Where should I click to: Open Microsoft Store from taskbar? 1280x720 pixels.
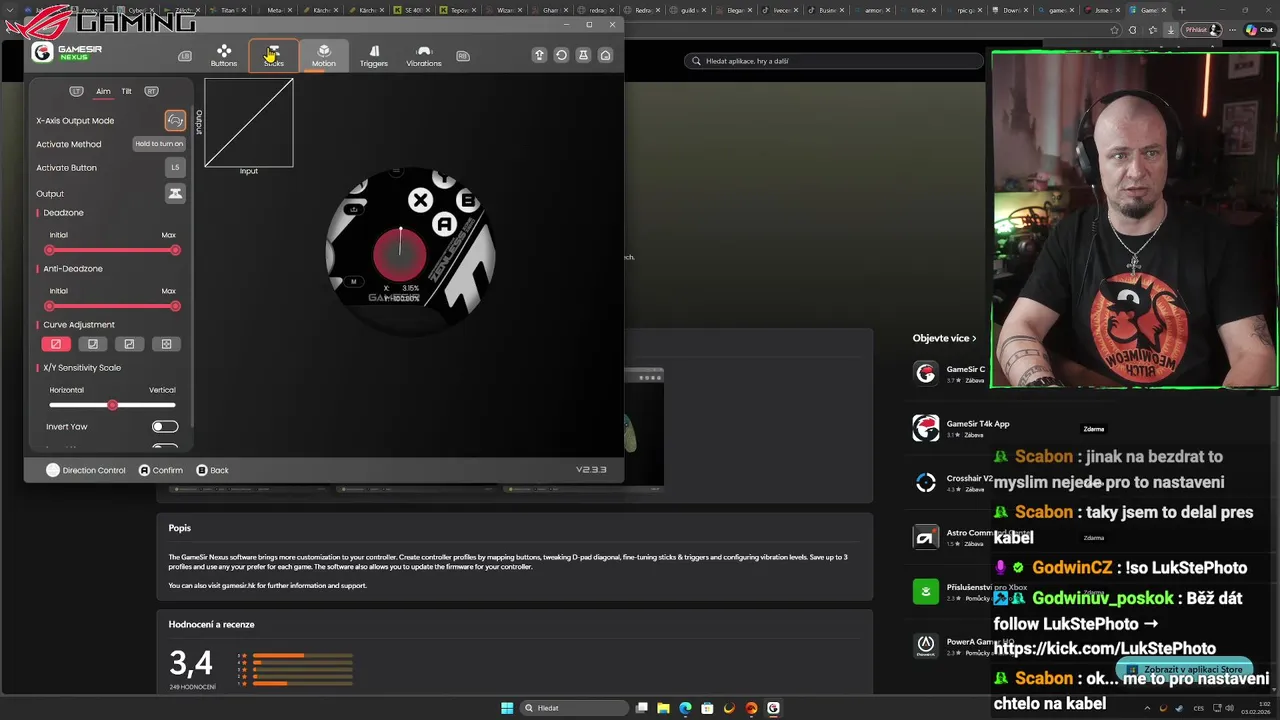coord(707,708)
